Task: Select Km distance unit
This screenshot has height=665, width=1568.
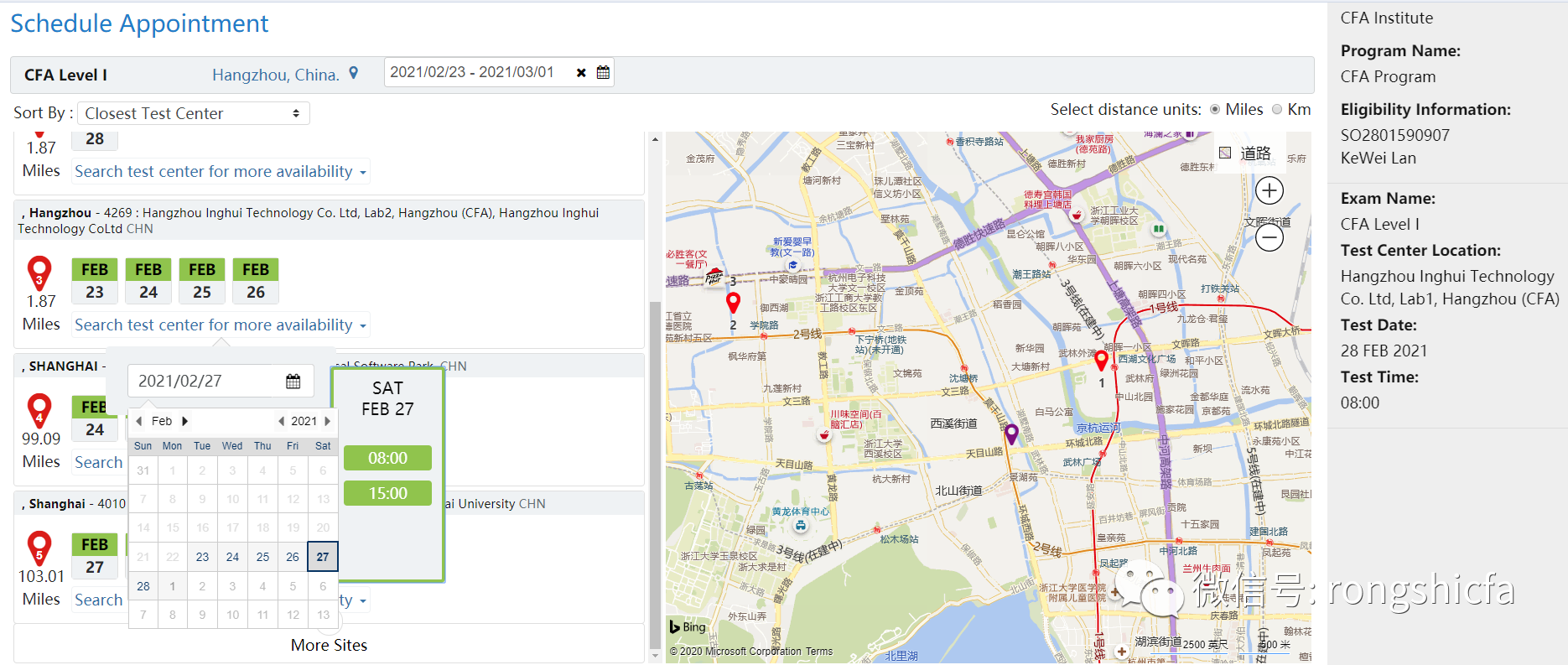Action: click(1277, 109)
